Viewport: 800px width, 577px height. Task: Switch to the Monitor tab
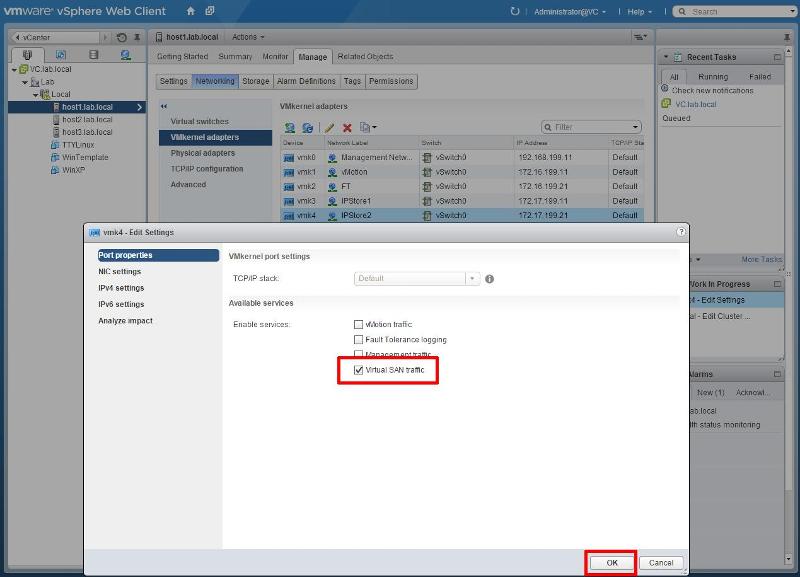coord(275,57)
